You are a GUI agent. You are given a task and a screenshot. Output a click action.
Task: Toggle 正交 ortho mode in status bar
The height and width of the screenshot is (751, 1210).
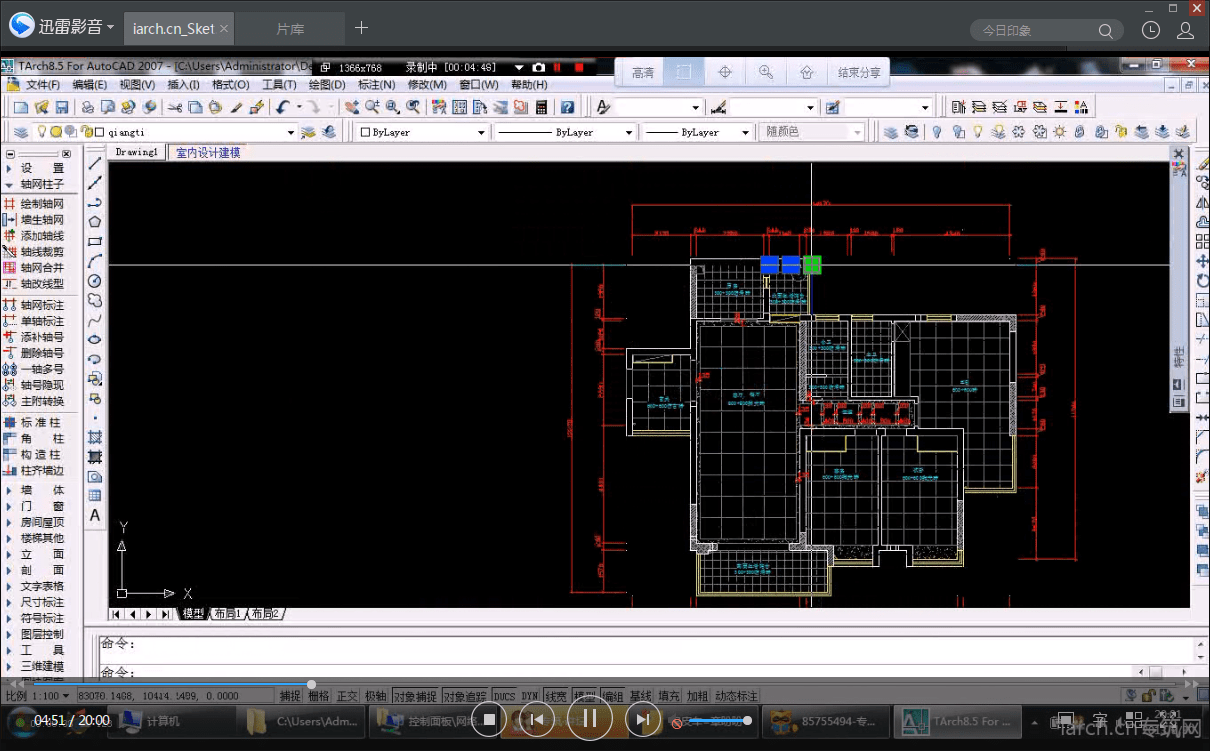click(x=347, y=696)
